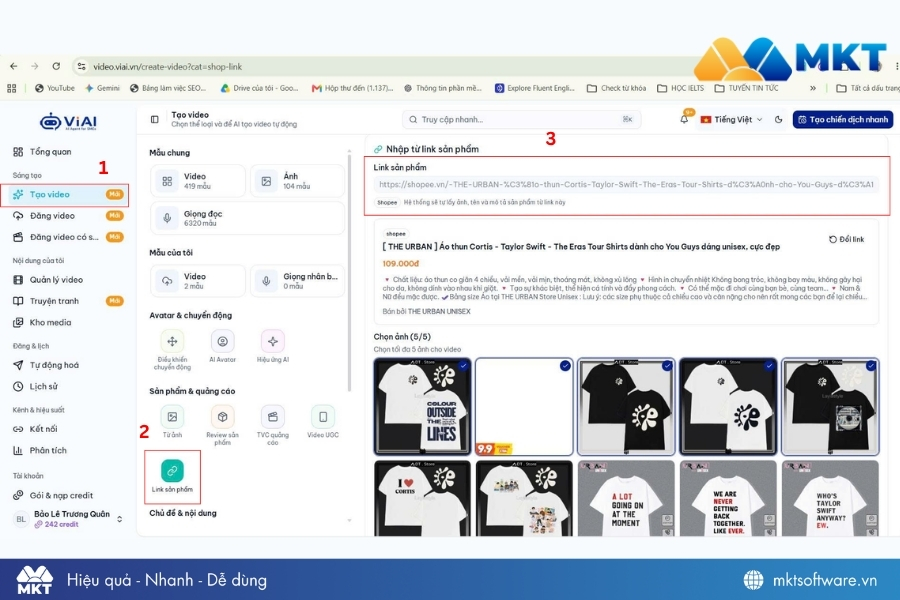
Task: Select the I love Cortis shirt thumbnail
Action: [x=422, y=498]
